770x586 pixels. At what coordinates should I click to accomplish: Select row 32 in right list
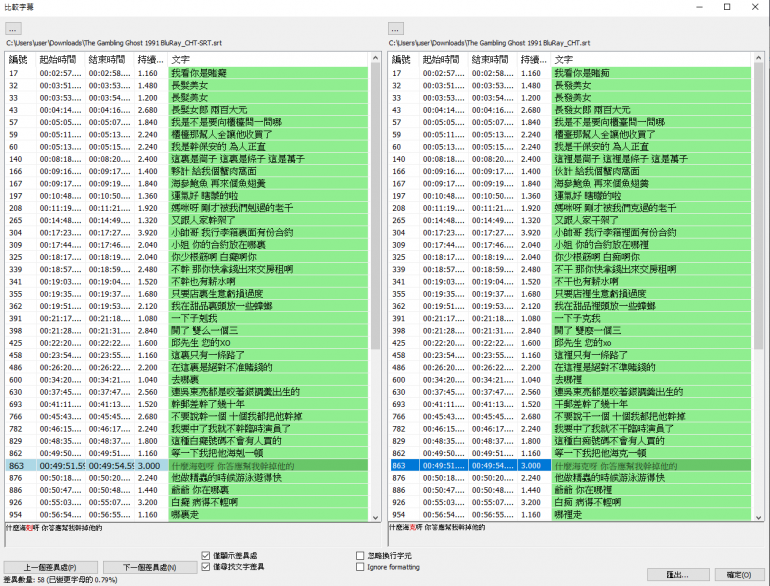(x=570, y=85)
